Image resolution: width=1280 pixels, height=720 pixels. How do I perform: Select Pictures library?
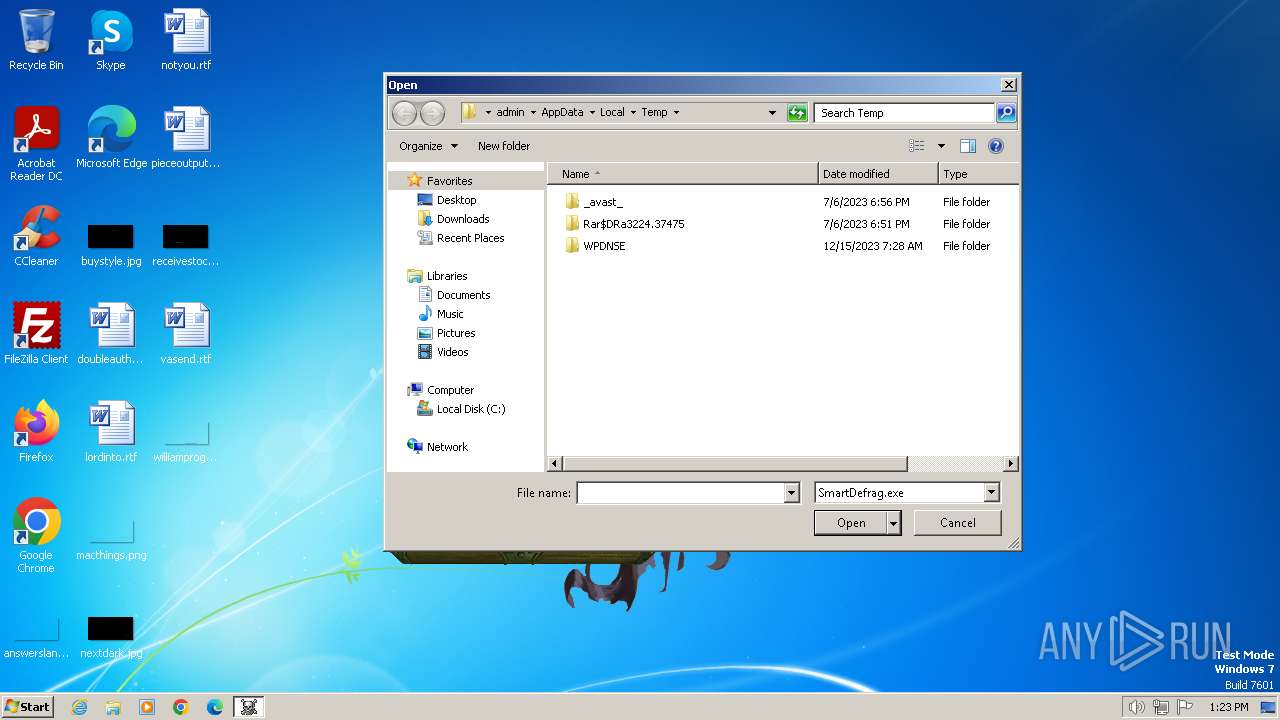[456, 333]
